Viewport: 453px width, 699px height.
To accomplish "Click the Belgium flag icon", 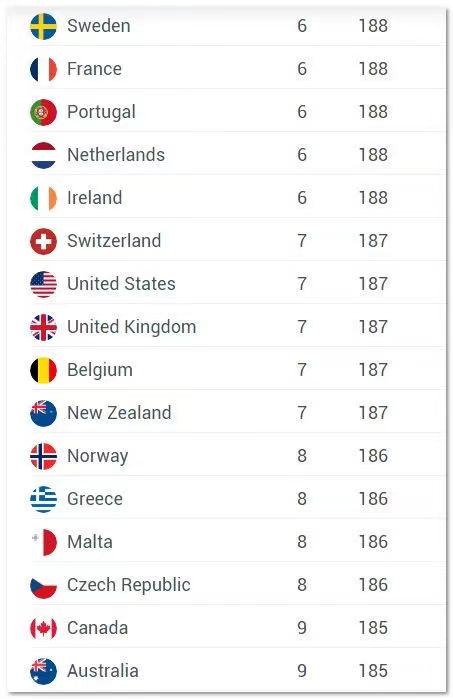I will [x=43, y=370].
